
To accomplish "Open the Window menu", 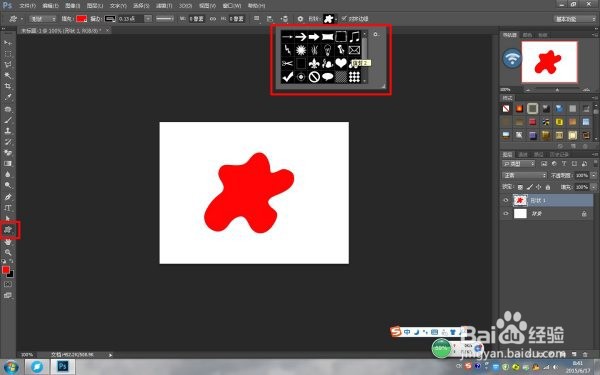I will (232, 6).
